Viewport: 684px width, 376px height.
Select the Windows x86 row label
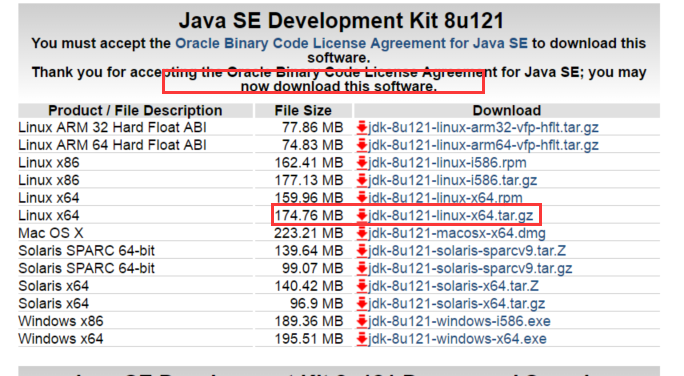(x=61, y=321)
